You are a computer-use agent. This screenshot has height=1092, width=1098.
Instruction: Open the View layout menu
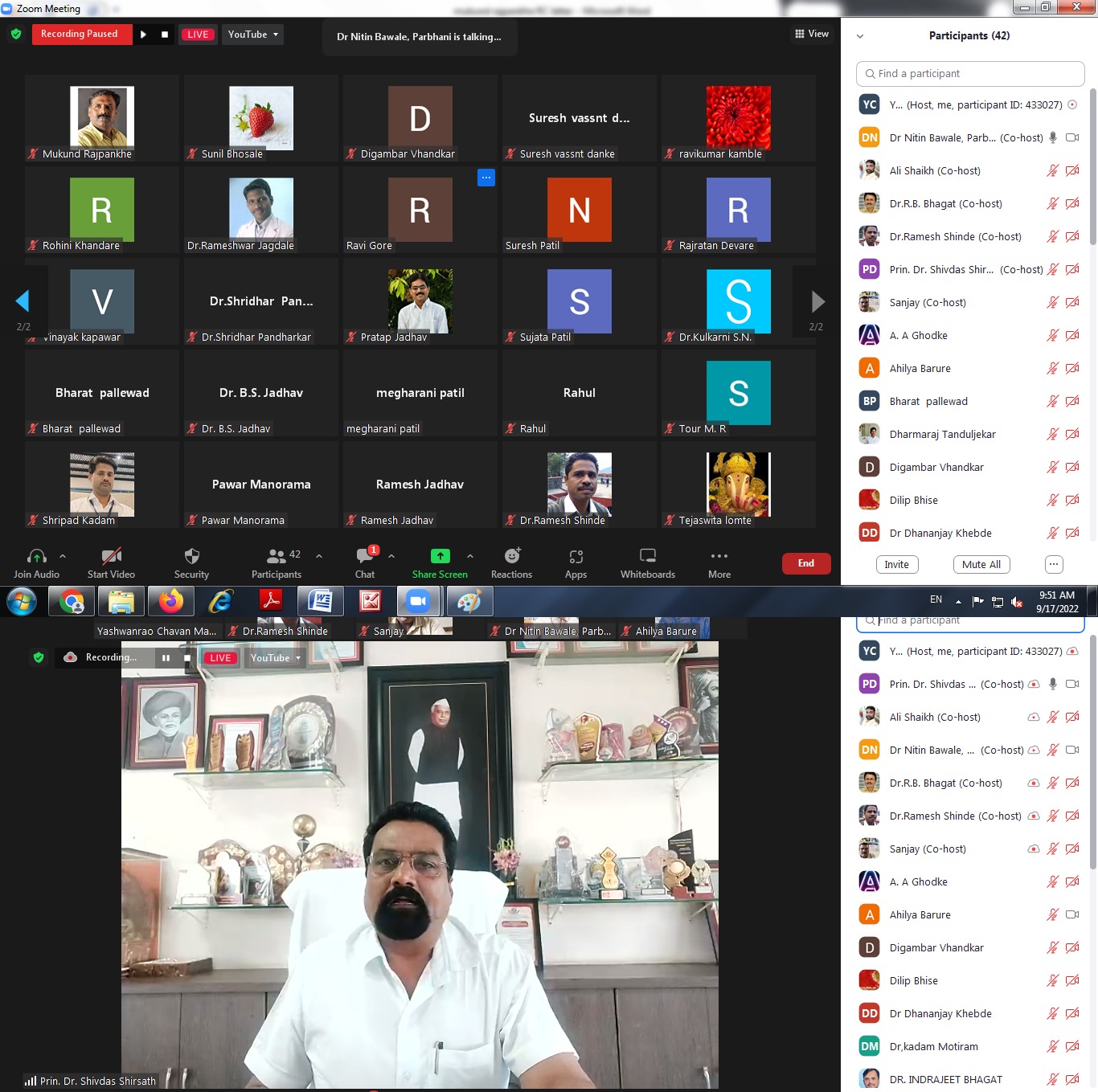[812, 34]
